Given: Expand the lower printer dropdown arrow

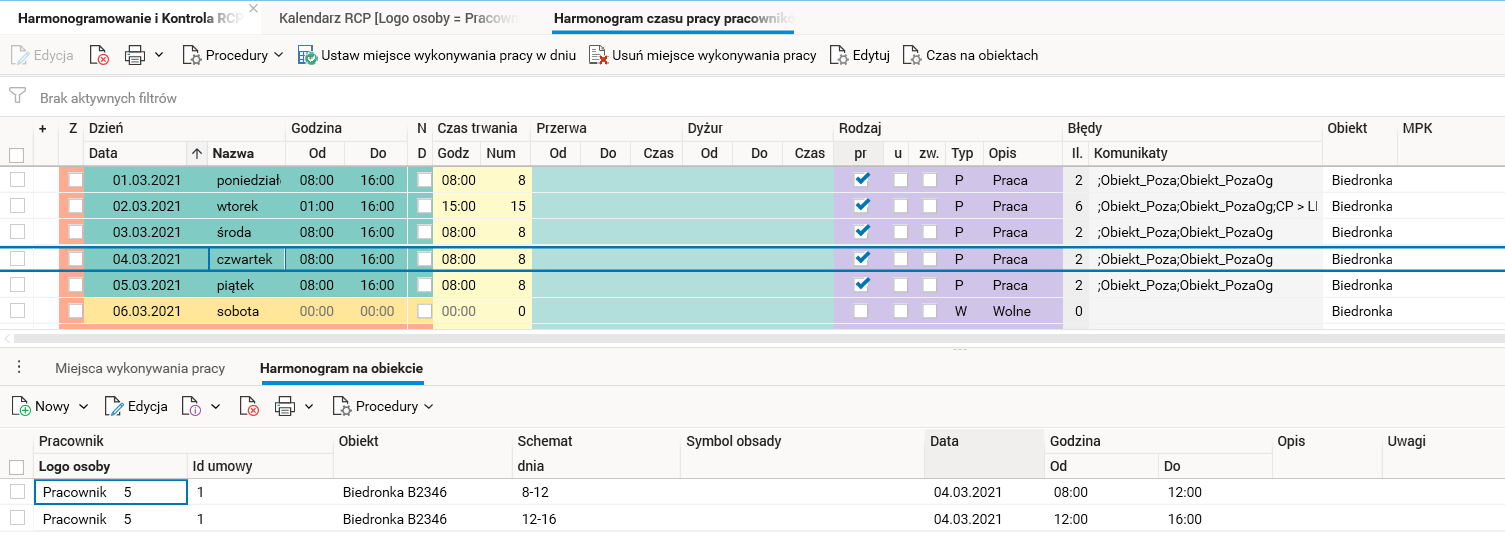Looking at the screenshot, I should coord(309,407).
